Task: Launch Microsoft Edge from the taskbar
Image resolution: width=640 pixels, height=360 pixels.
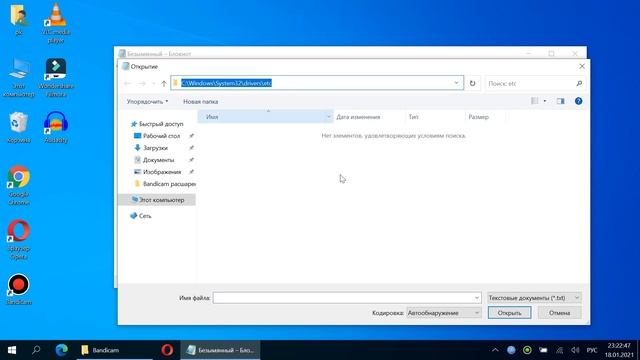Action: (x=62, y=350)
